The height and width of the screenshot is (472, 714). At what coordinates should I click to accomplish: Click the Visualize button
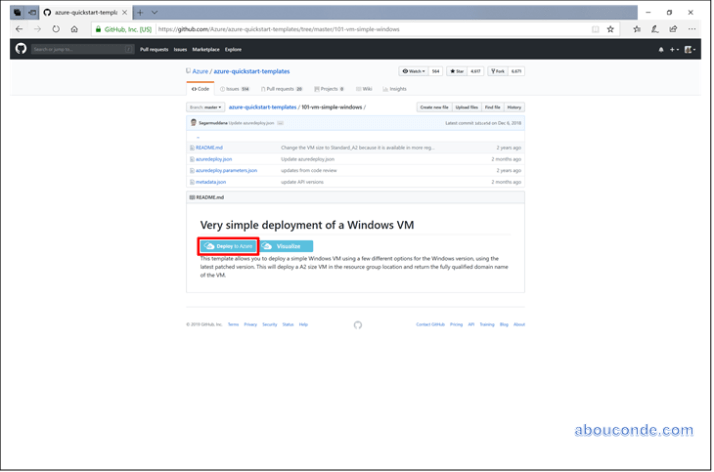click(287, 246)
